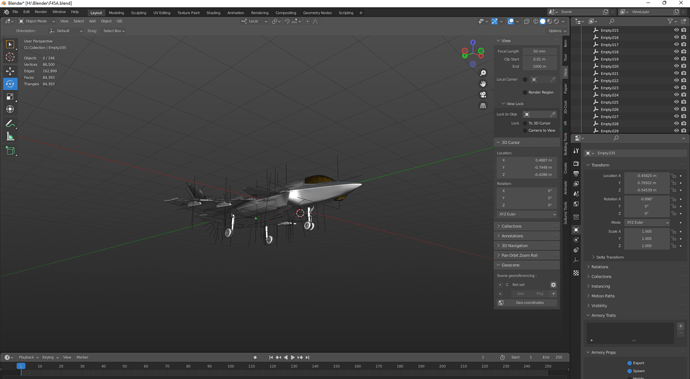Select the Scale tool
The image size is (690, 379).
(x=10, y=96)
